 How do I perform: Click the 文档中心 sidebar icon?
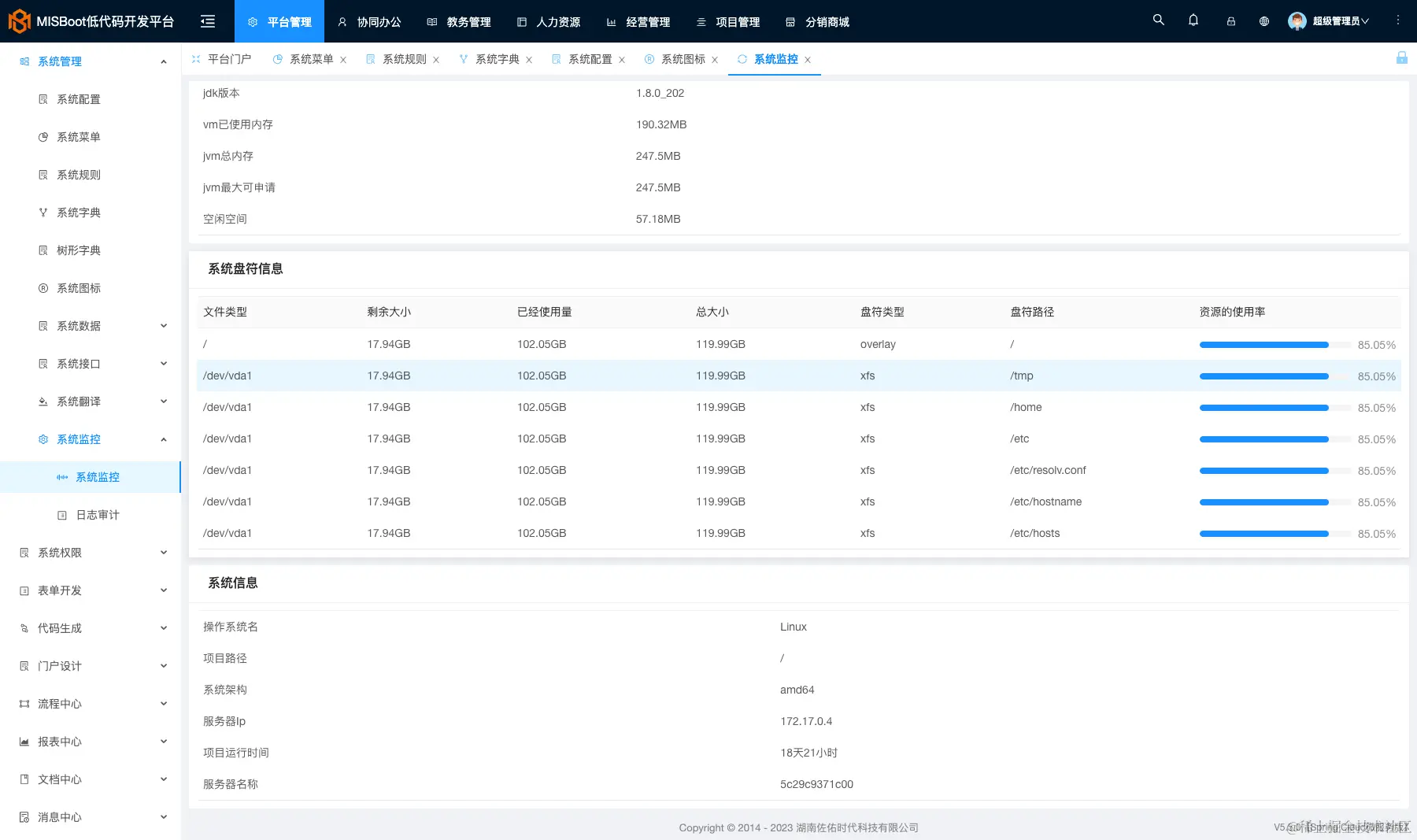tap(24, 779)
